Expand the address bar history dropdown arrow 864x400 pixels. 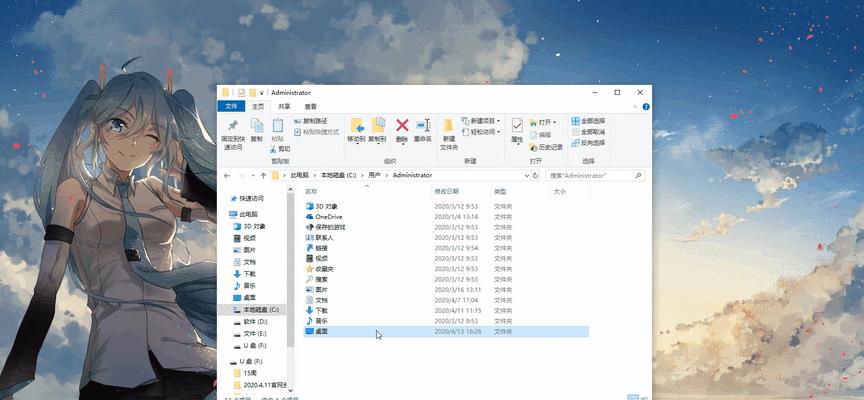(x=526, y=175)
